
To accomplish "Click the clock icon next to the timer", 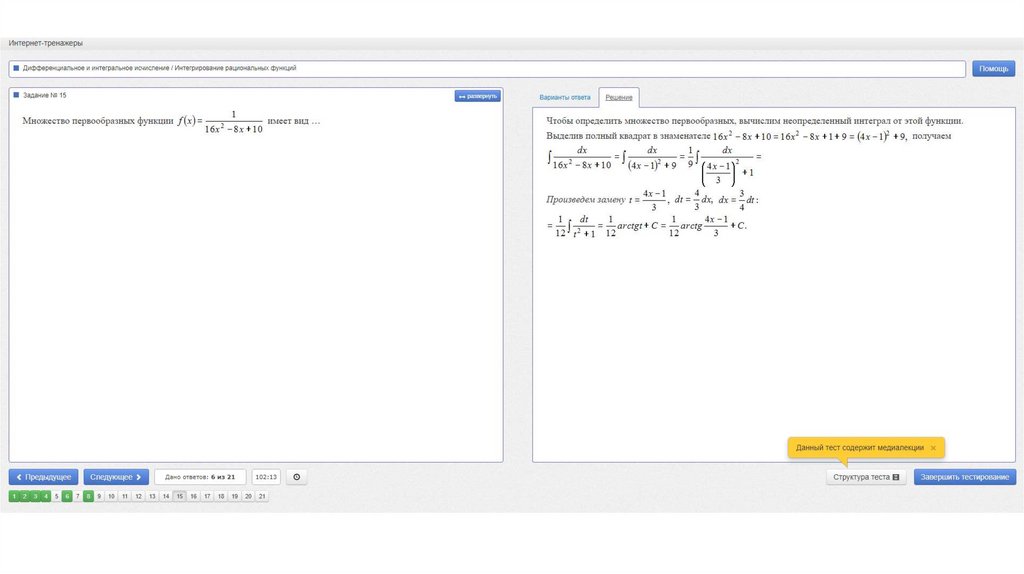I will (x=296, y=477).
